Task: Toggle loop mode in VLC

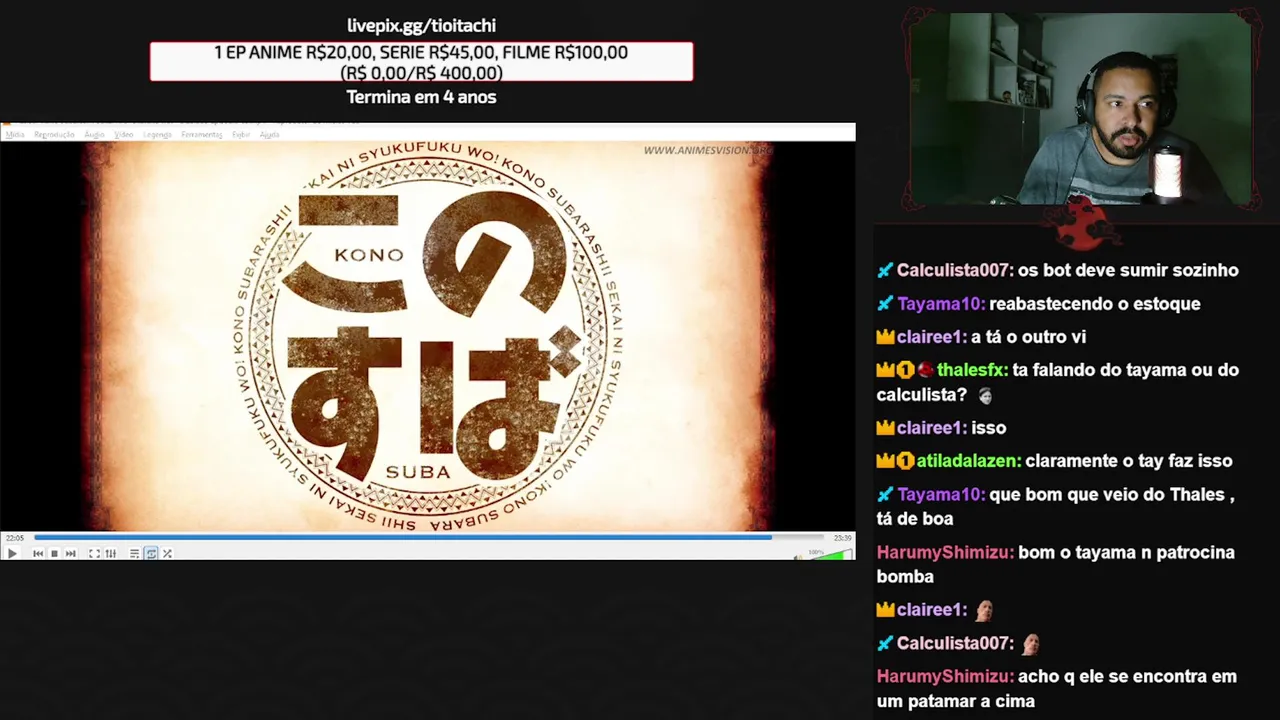Action: [151, 553]
